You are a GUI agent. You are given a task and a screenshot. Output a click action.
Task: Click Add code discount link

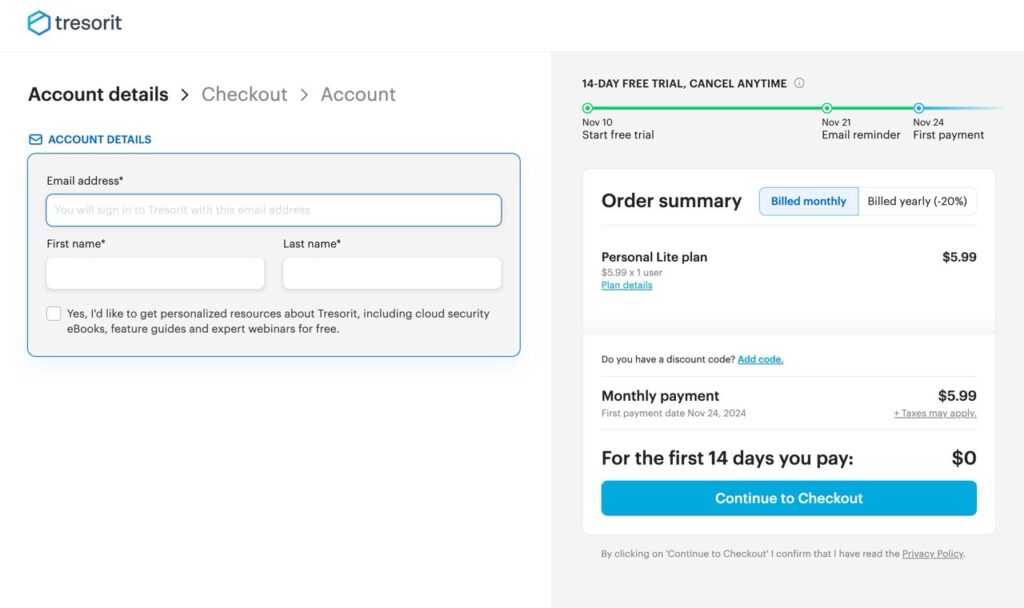(x=760, y=359)
